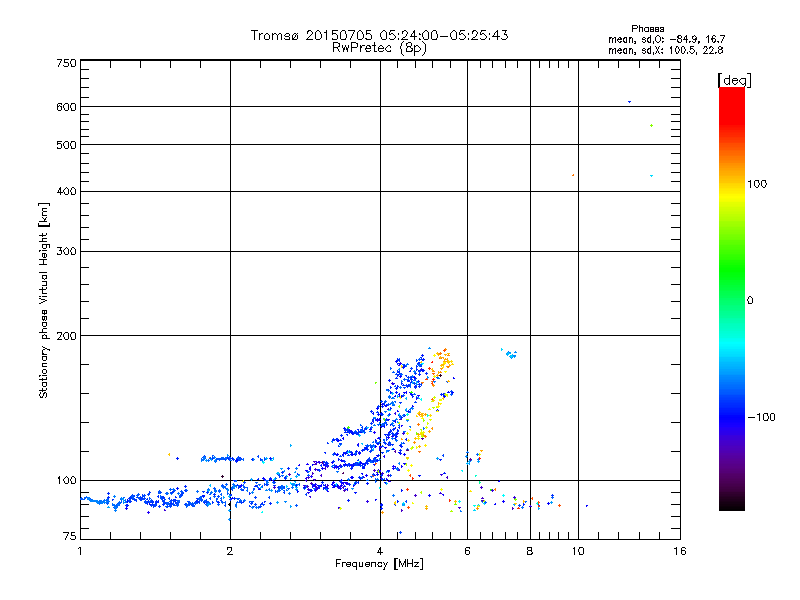Viewport: 800px width, 600px height.
Task: Click the '200' y-axis label
Action: coord(66,336)
